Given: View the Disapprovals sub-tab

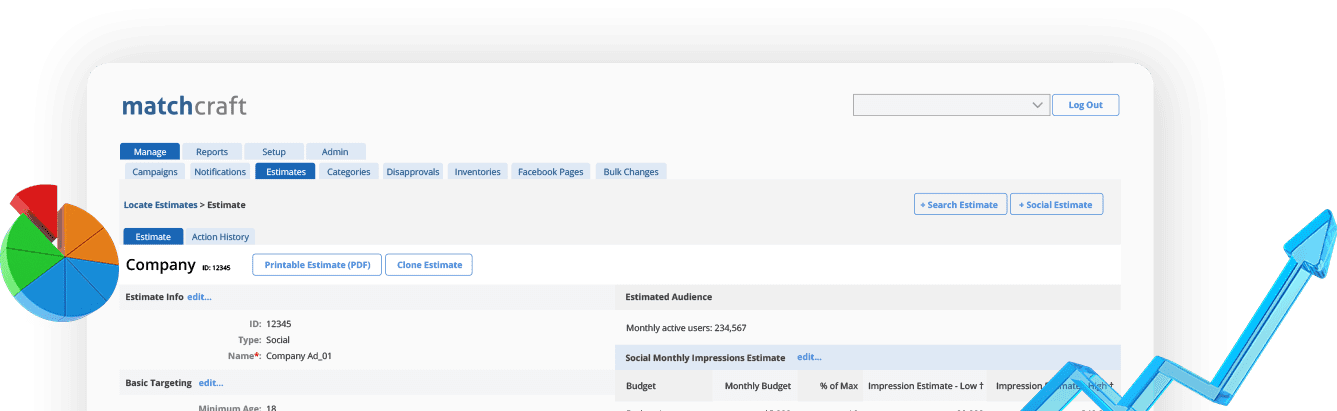Looking at the screenshot, I should pos(413,172).
